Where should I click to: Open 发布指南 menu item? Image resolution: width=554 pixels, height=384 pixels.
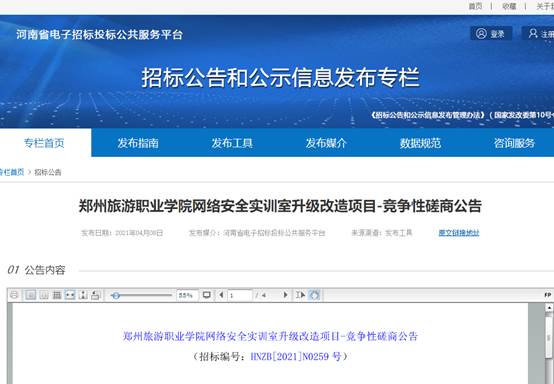click(x=138, y=143)
